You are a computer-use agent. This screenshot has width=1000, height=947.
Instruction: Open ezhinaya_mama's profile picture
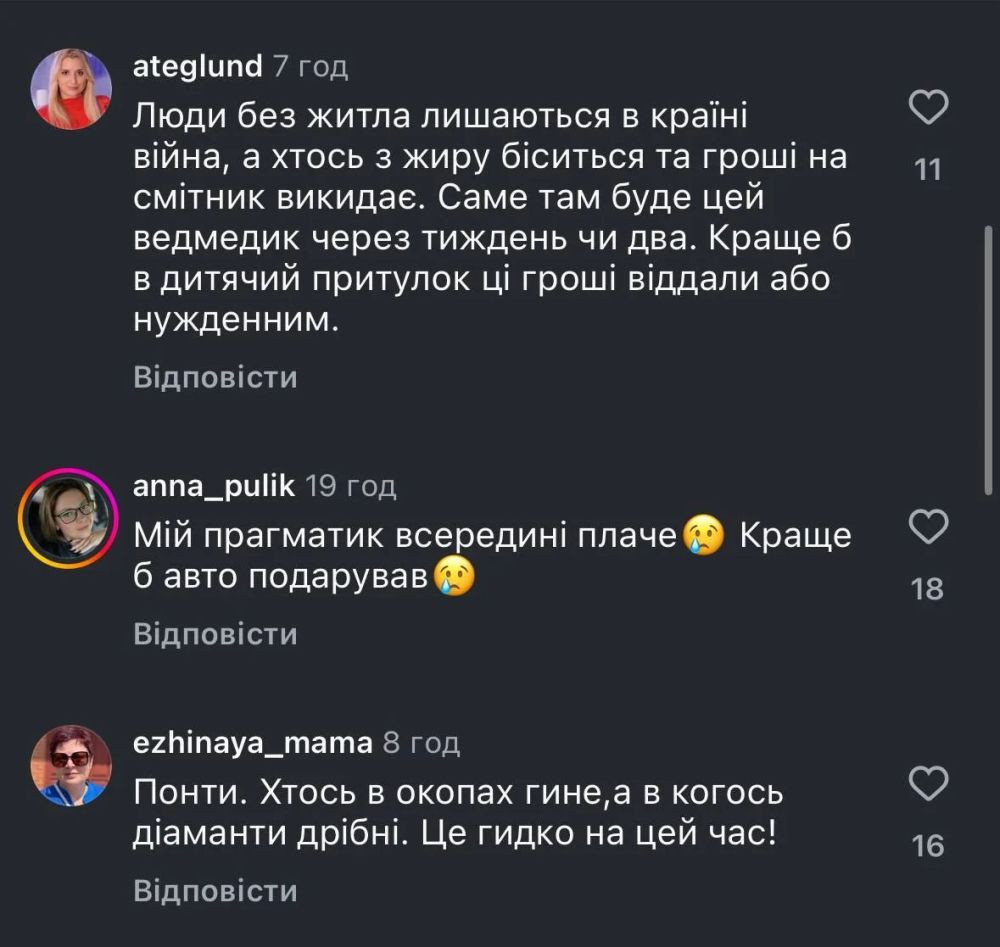(70, 765)
